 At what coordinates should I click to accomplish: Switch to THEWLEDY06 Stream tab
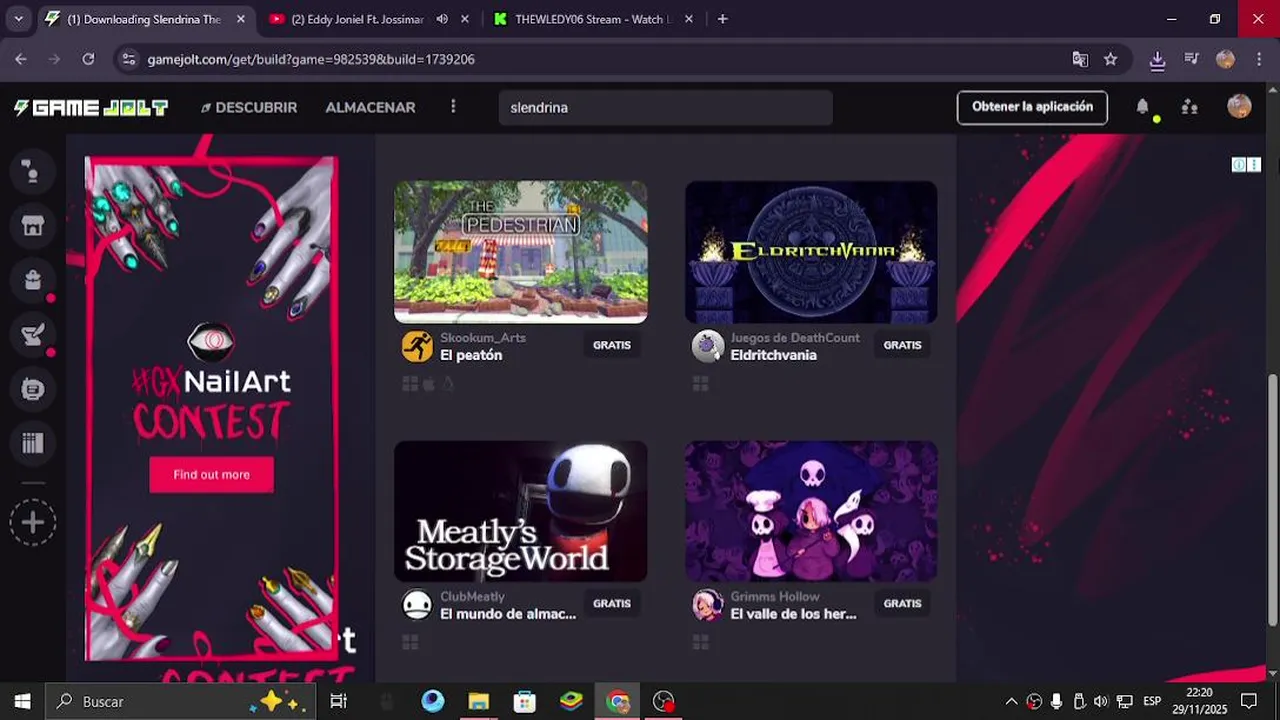click(592, 19)
